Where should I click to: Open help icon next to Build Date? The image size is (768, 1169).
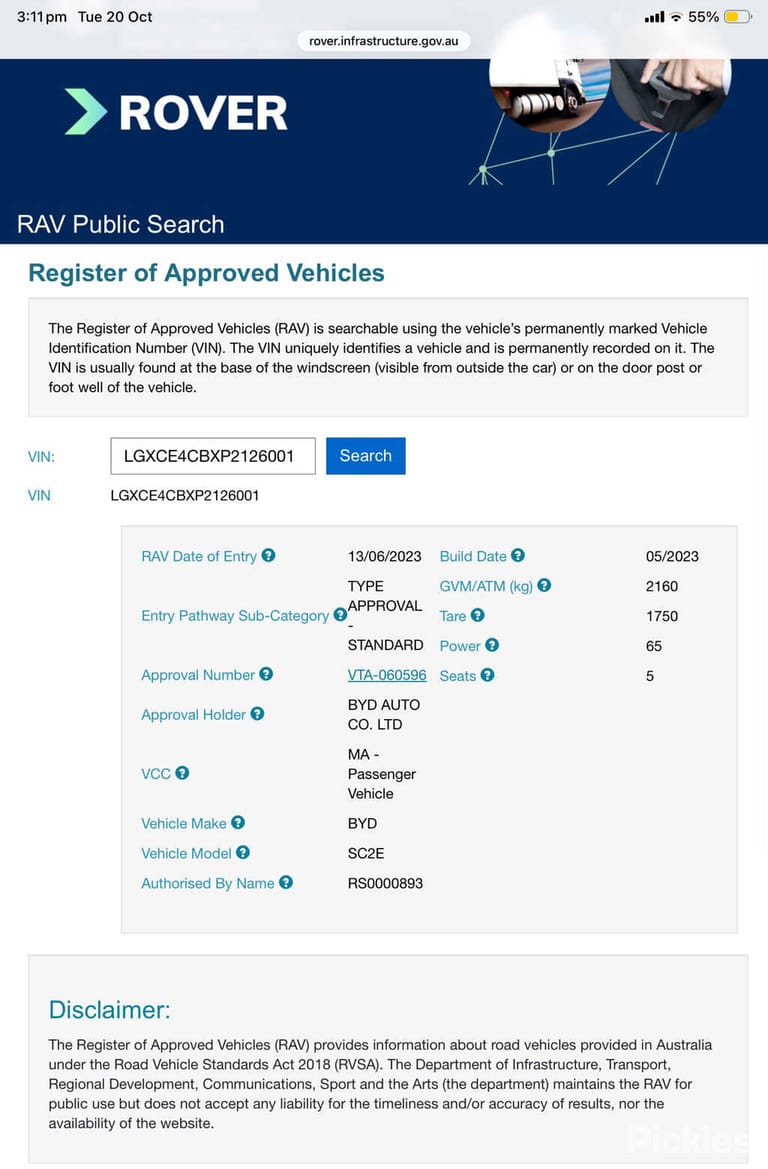(518, 555)
